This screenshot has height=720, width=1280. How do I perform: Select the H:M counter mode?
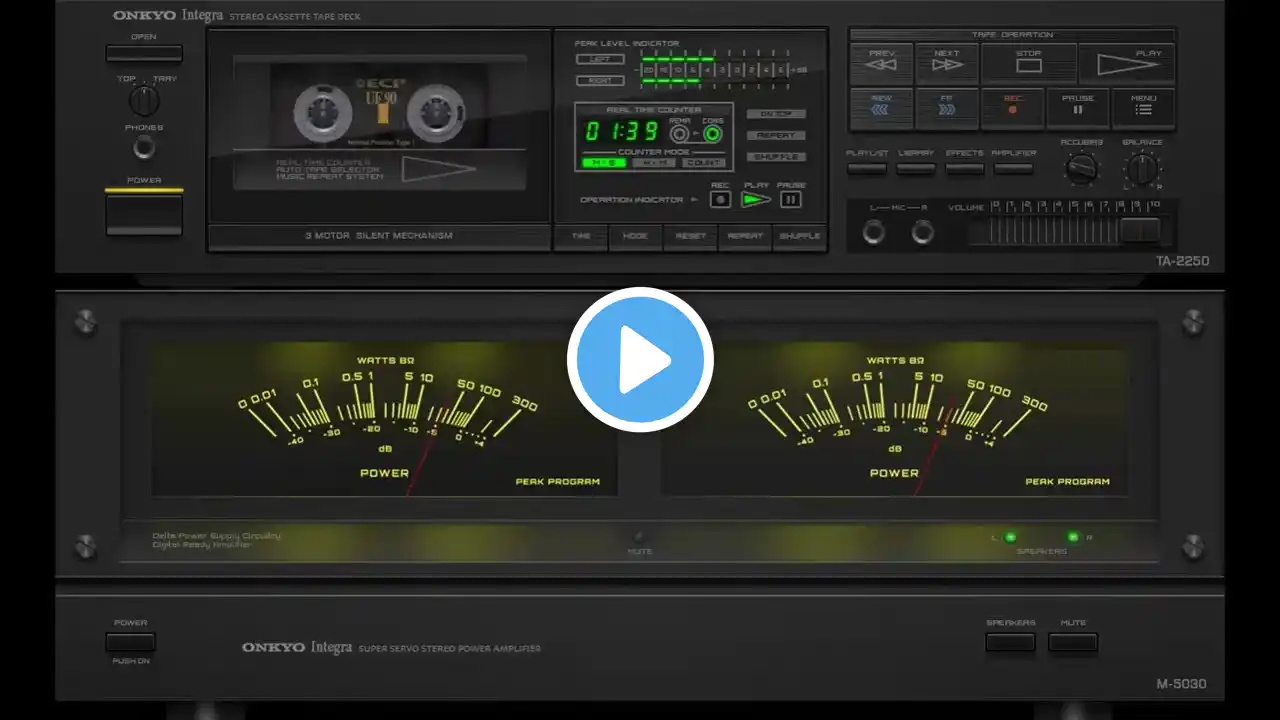(653, 162)
